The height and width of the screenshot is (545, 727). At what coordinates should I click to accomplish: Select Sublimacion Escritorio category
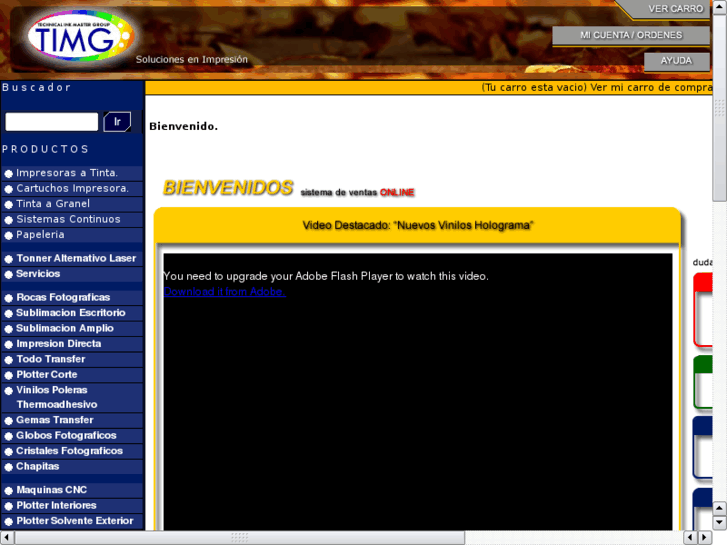[70, 313]
